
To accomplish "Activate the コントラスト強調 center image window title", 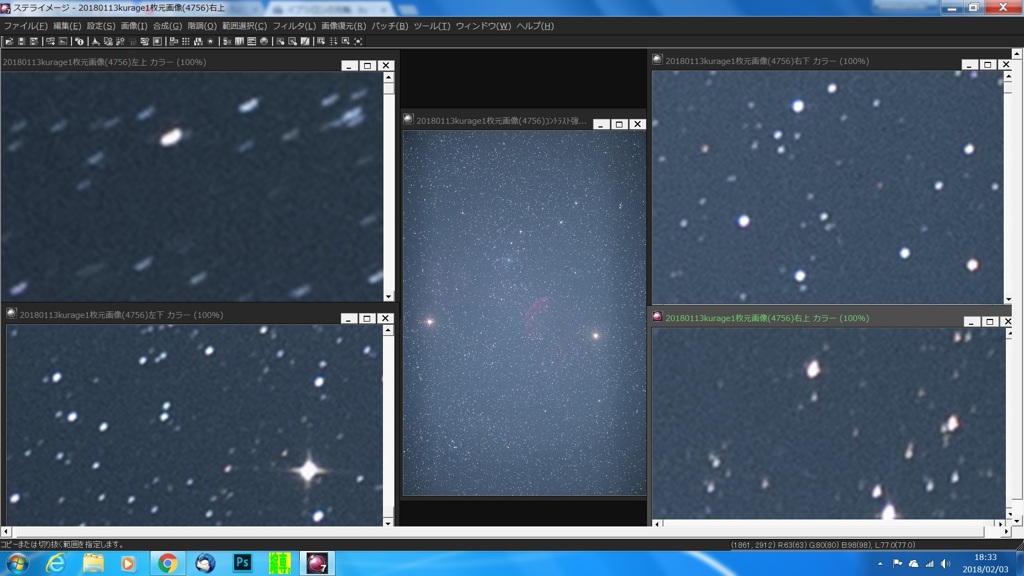I will pyautogui.click(x=501, y=121).
